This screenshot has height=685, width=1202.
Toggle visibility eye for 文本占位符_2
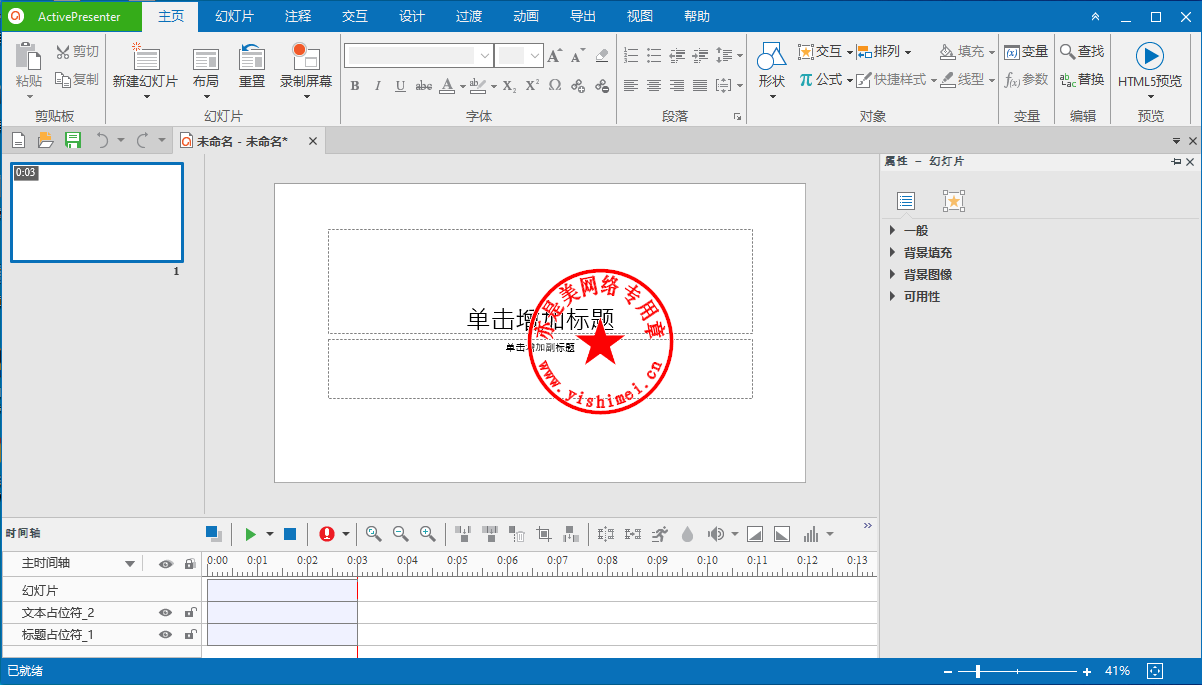click(165, 612)
